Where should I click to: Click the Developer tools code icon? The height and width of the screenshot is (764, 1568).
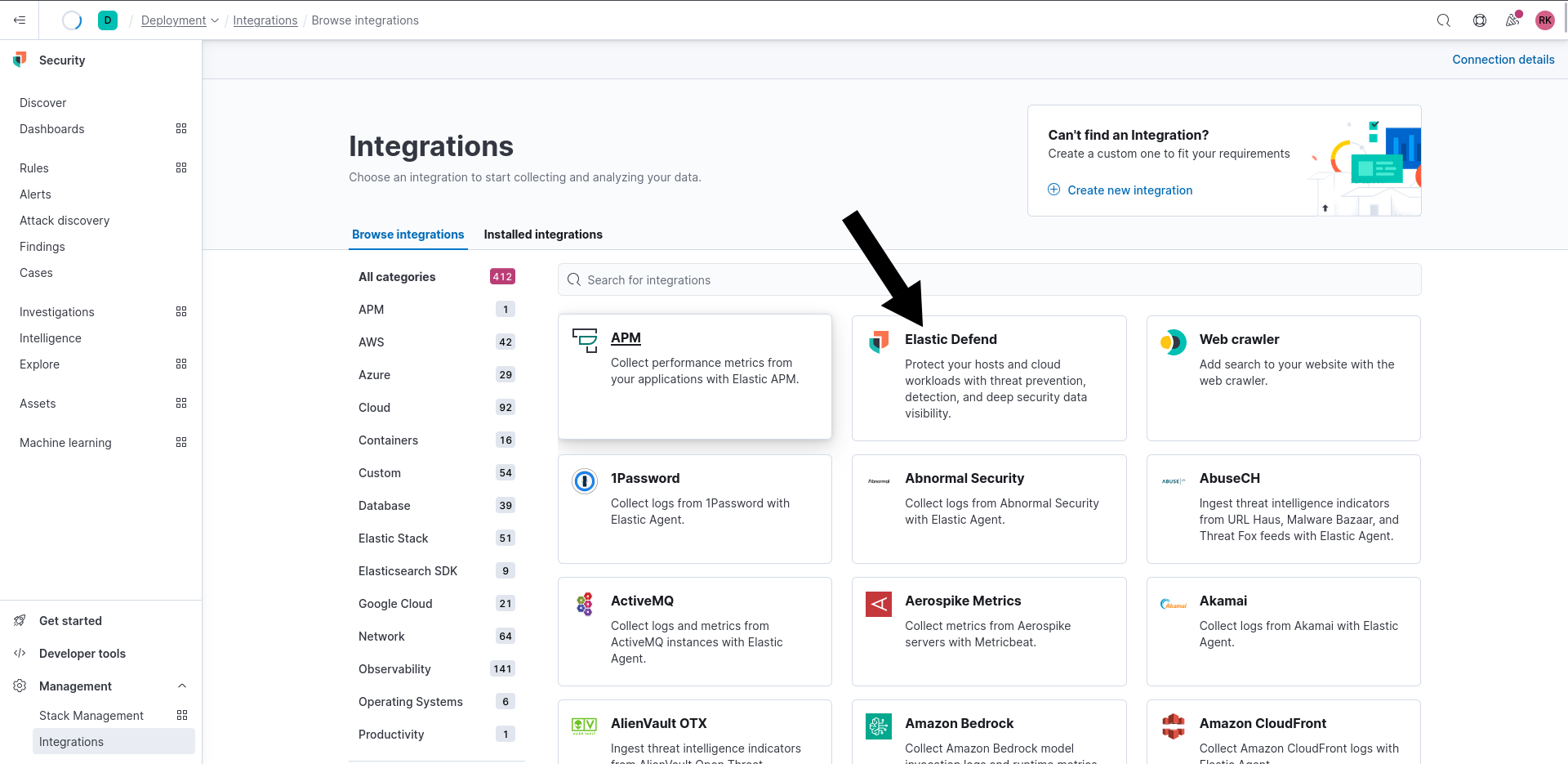click(20, 653)
